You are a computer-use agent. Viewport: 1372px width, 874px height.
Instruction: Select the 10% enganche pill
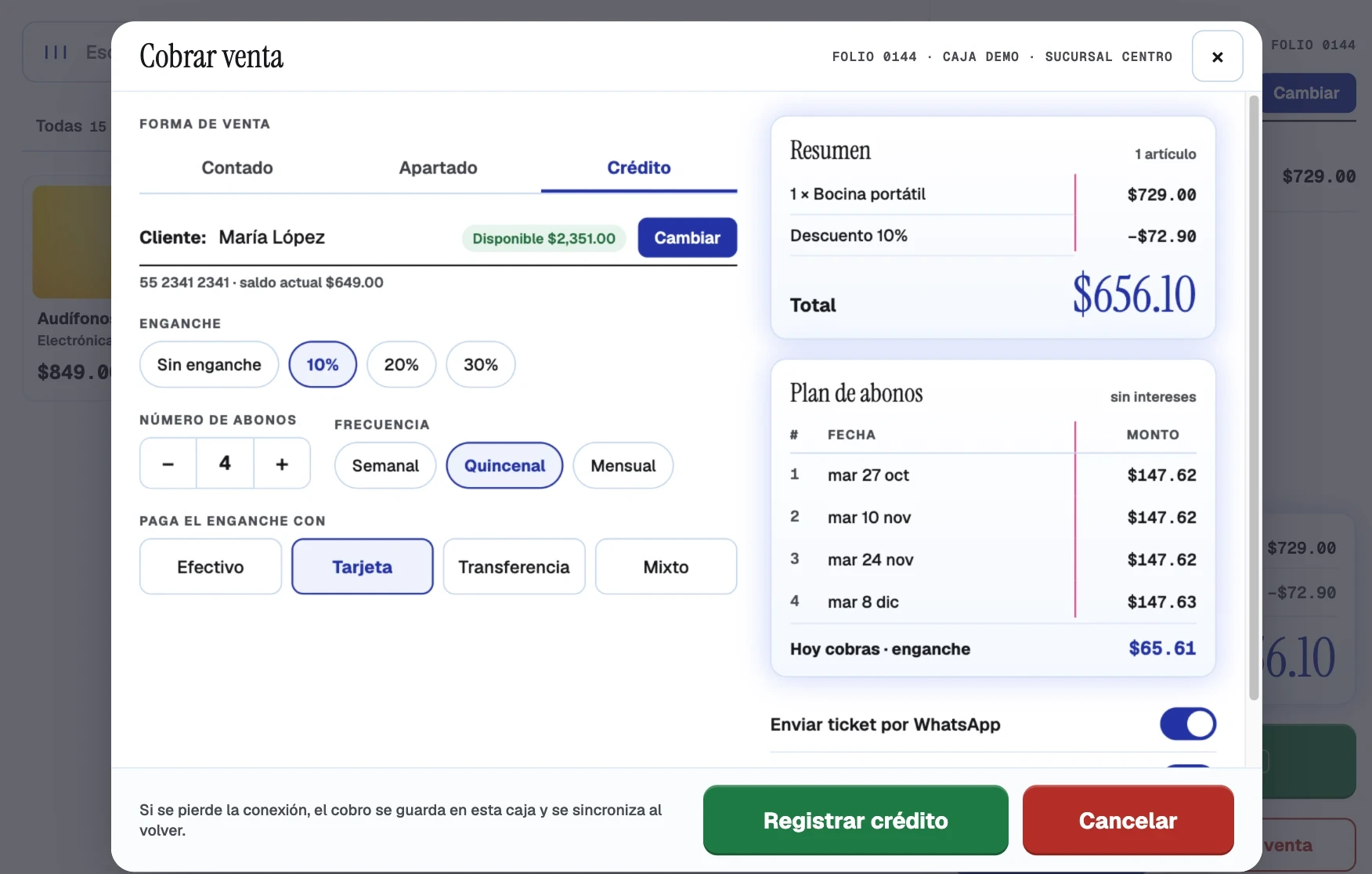point(323,364)
